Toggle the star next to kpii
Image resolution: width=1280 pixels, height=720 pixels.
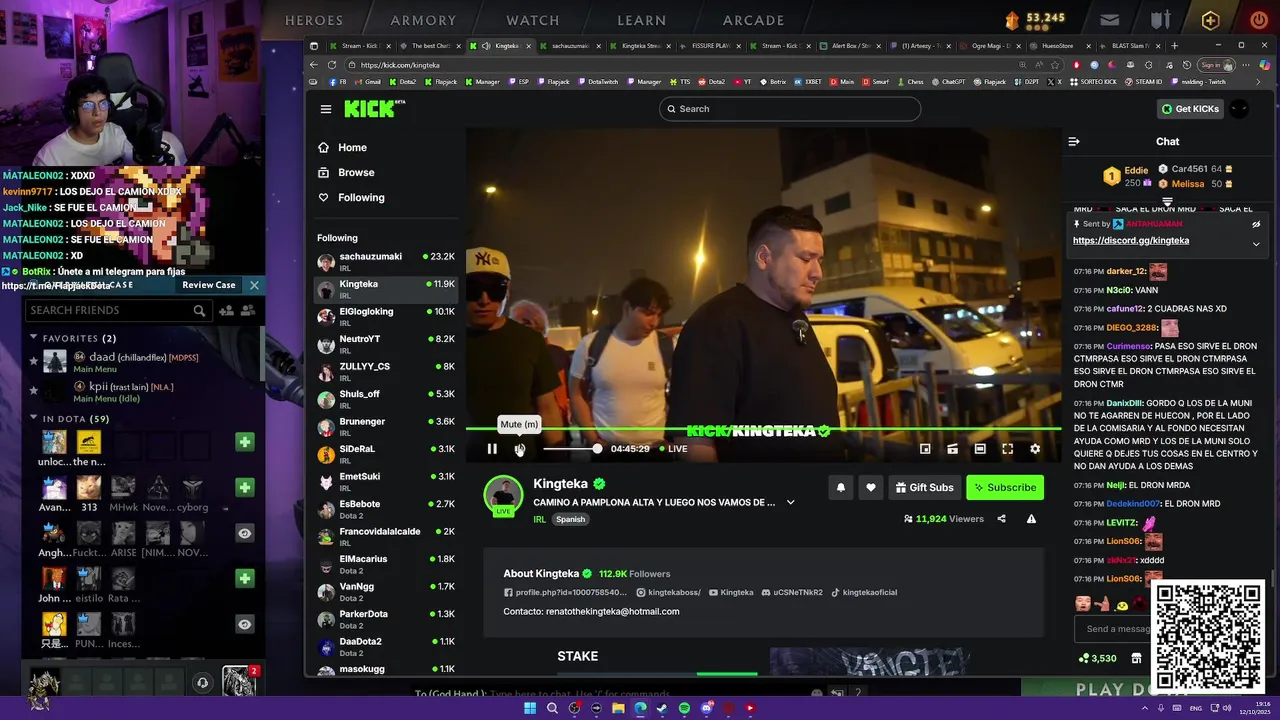tap(34, 389)
